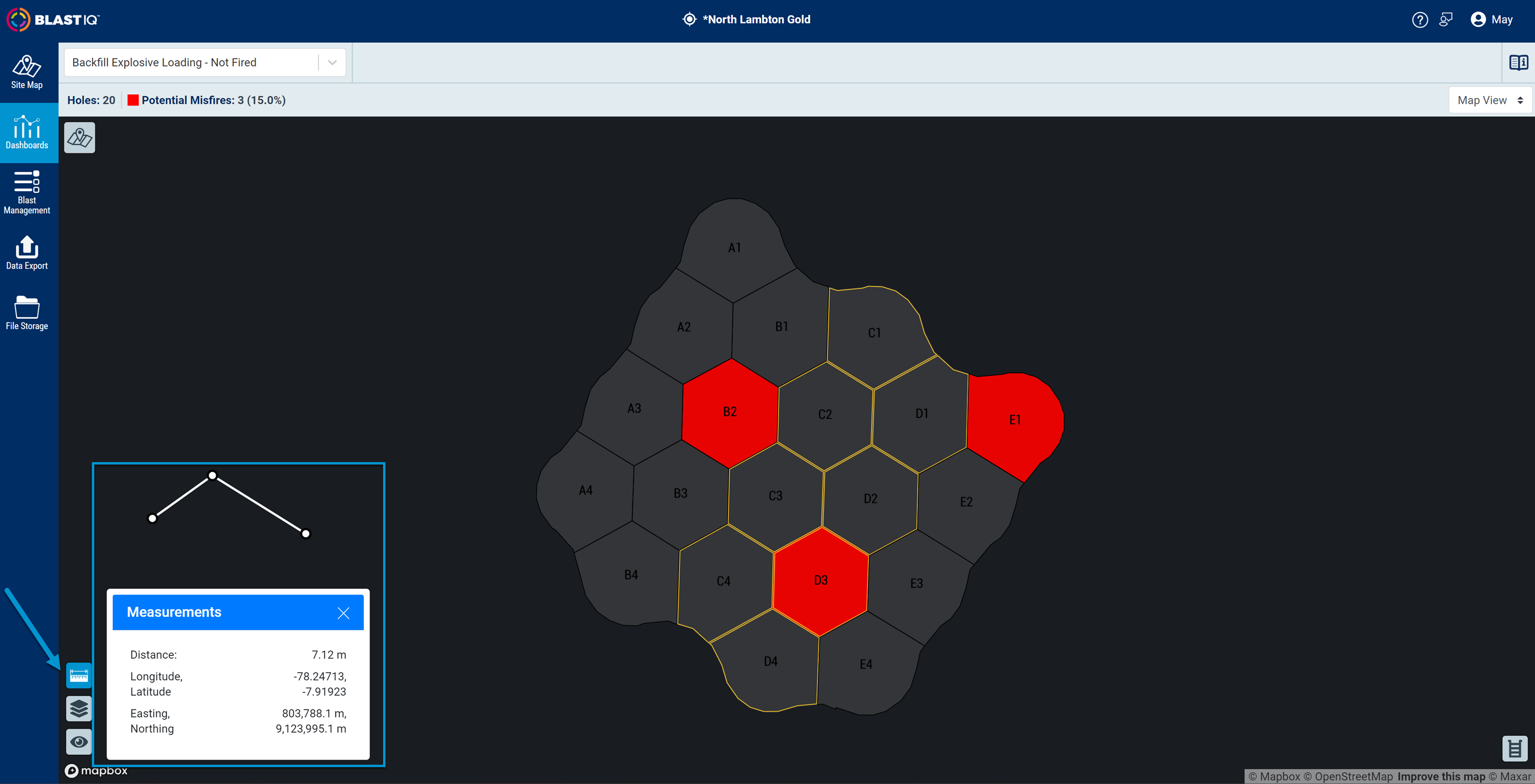The height and width of the screenshot is (784, 1535).
Task: Click the Easting value 803,788.1 m
Action: tap(314, 713)
